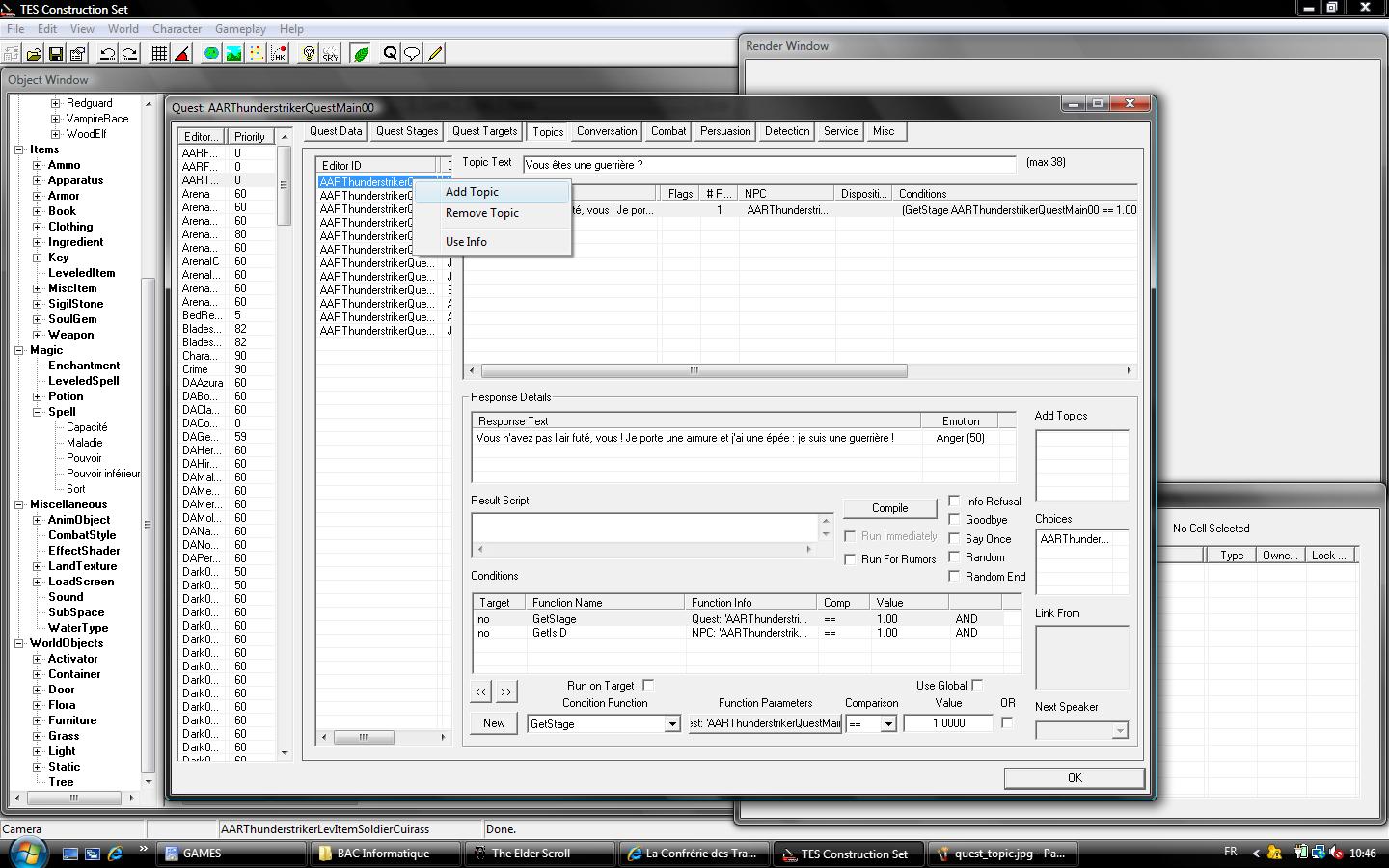Click the Redo arrow in the toolbar
This screenshot has width=1389, height=868.
(x=129, y=54)
